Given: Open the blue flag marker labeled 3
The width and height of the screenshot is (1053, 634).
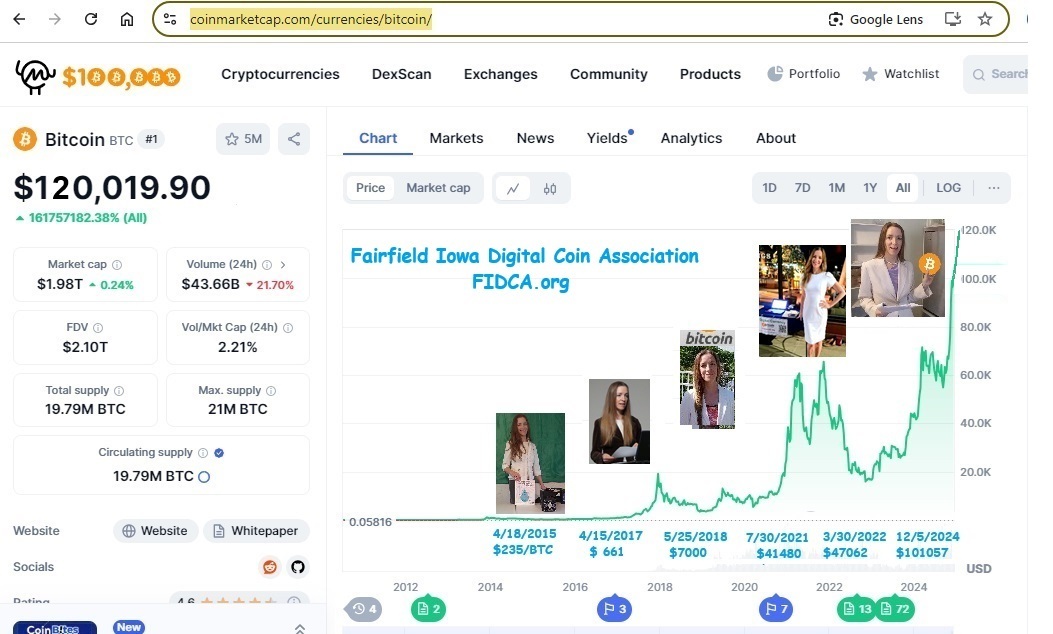Looking at the screenshot, I should (614, 608).
